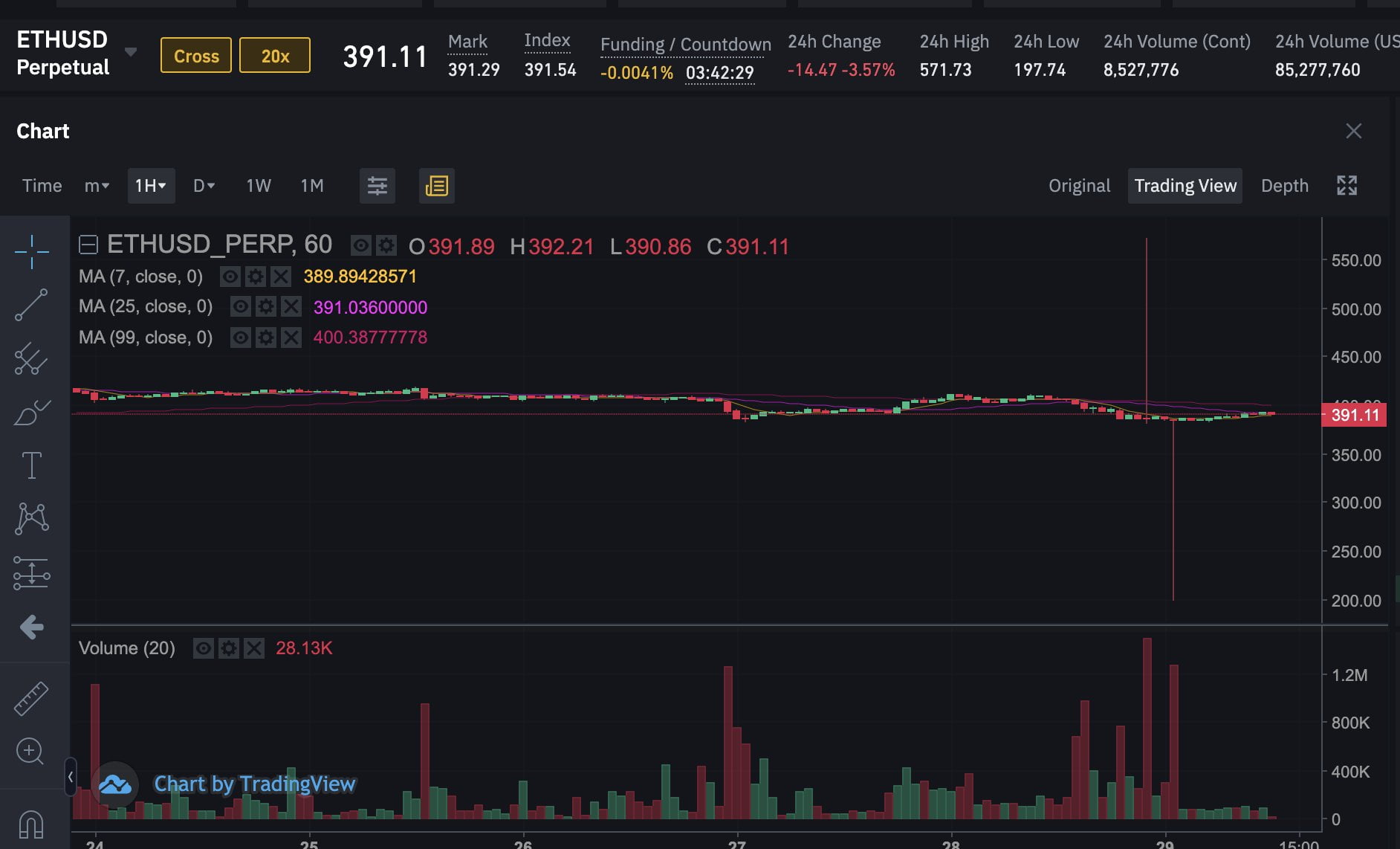Select the measure ruler tool
The width and height of the screenshot is (1400, 849).
pyautogui.click(x=31, y=698)
